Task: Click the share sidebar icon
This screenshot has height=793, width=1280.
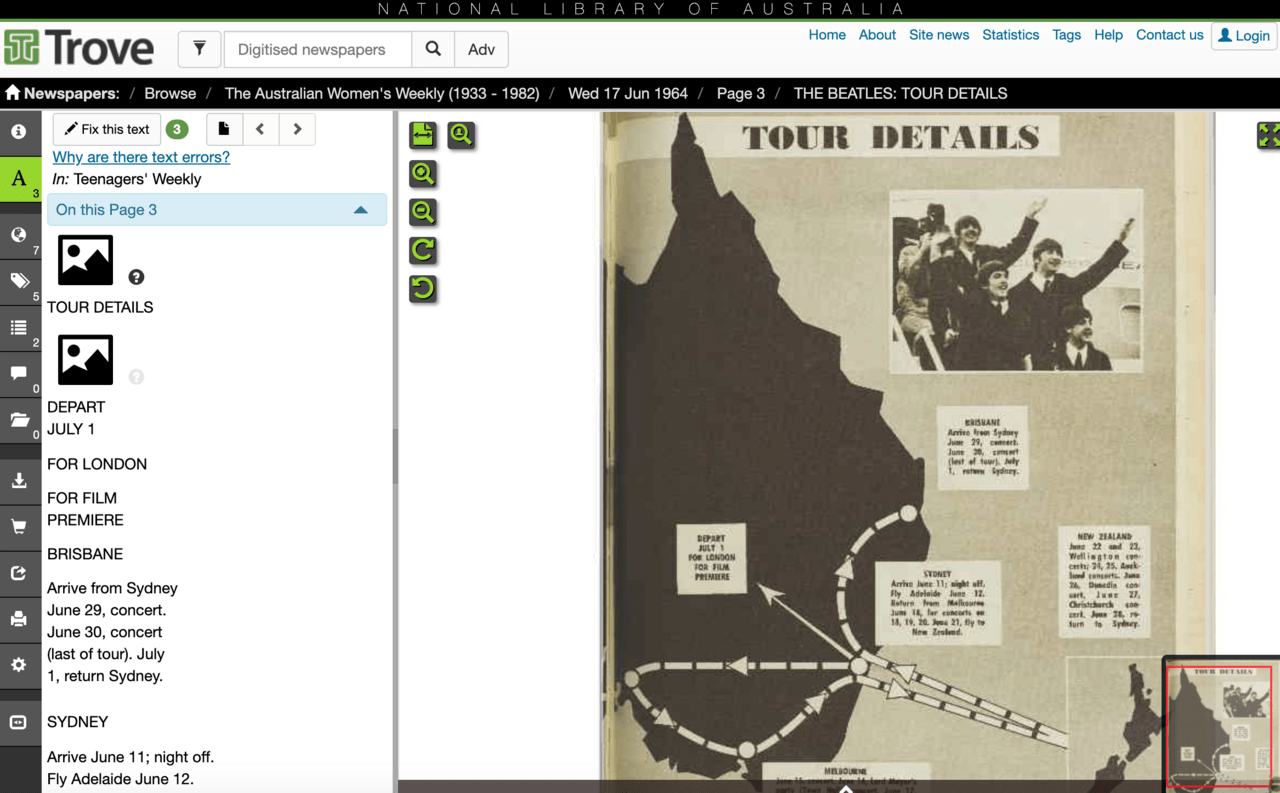Action: (19, 573)
